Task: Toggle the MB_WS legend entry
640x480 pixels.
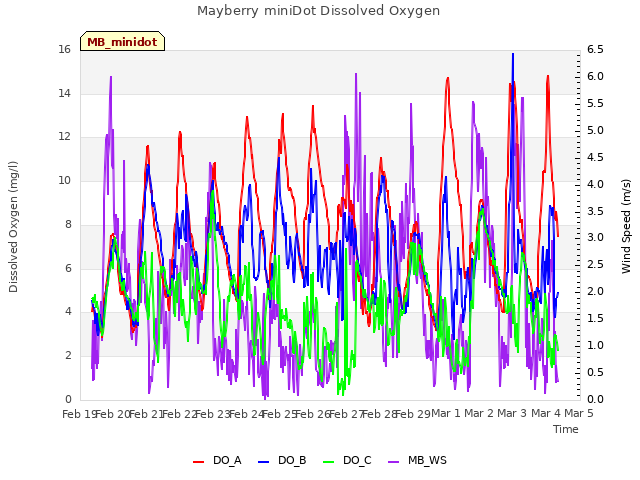Action: [417, 460]
